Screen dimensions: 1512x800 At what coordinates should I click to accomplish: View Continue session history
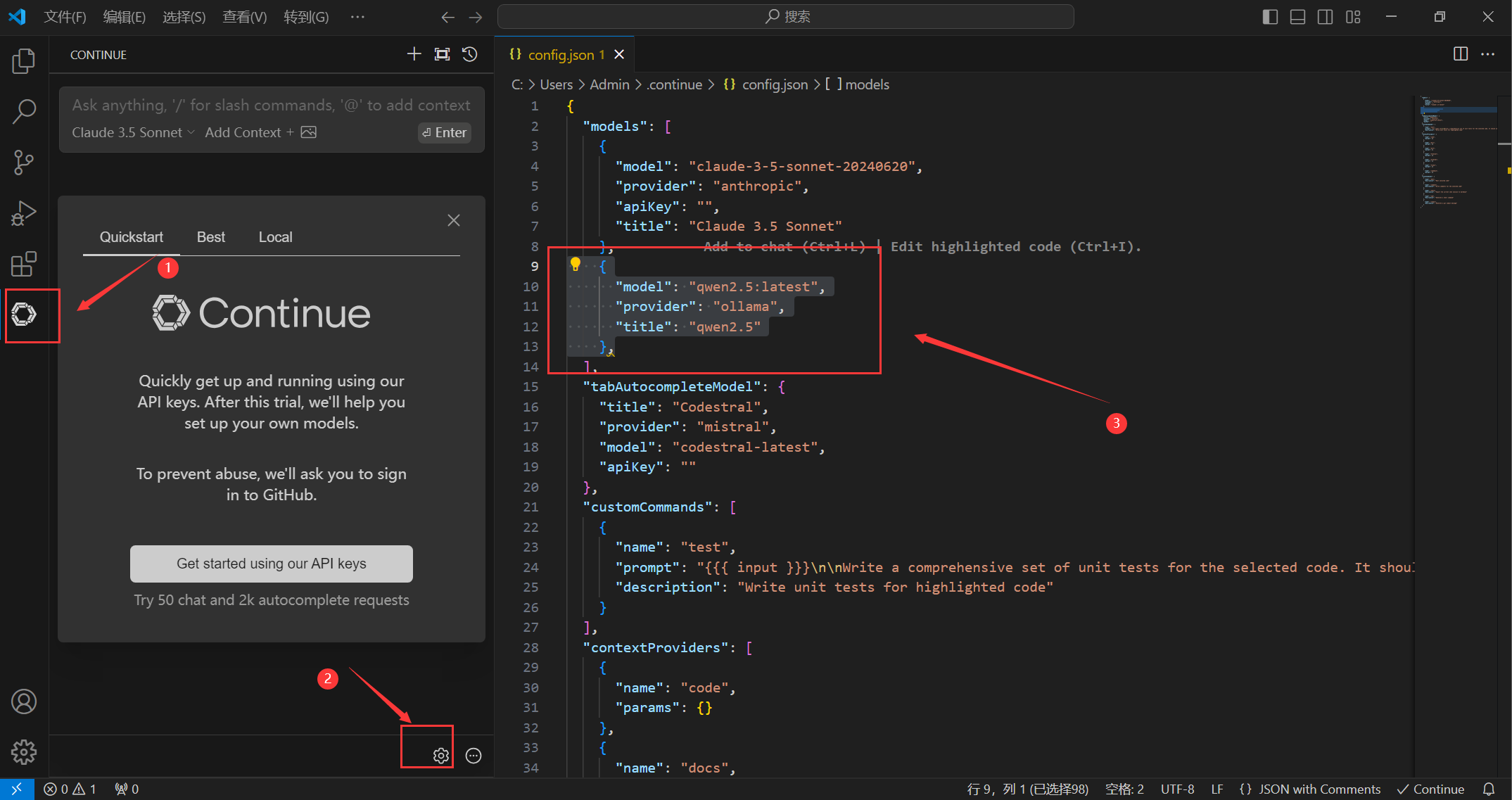coord(470,54)
